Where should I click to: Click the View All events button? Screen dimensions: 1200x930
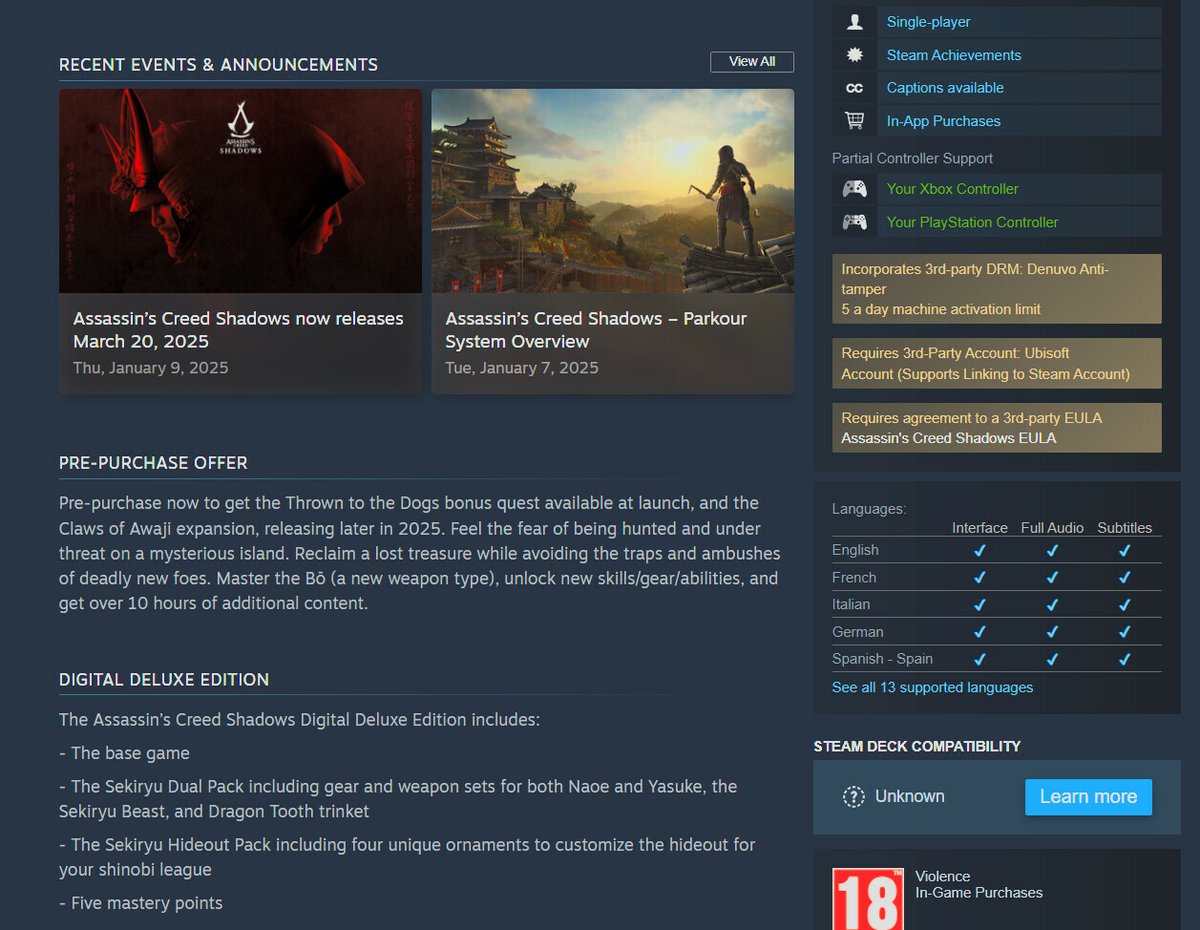tap(752, 62)
